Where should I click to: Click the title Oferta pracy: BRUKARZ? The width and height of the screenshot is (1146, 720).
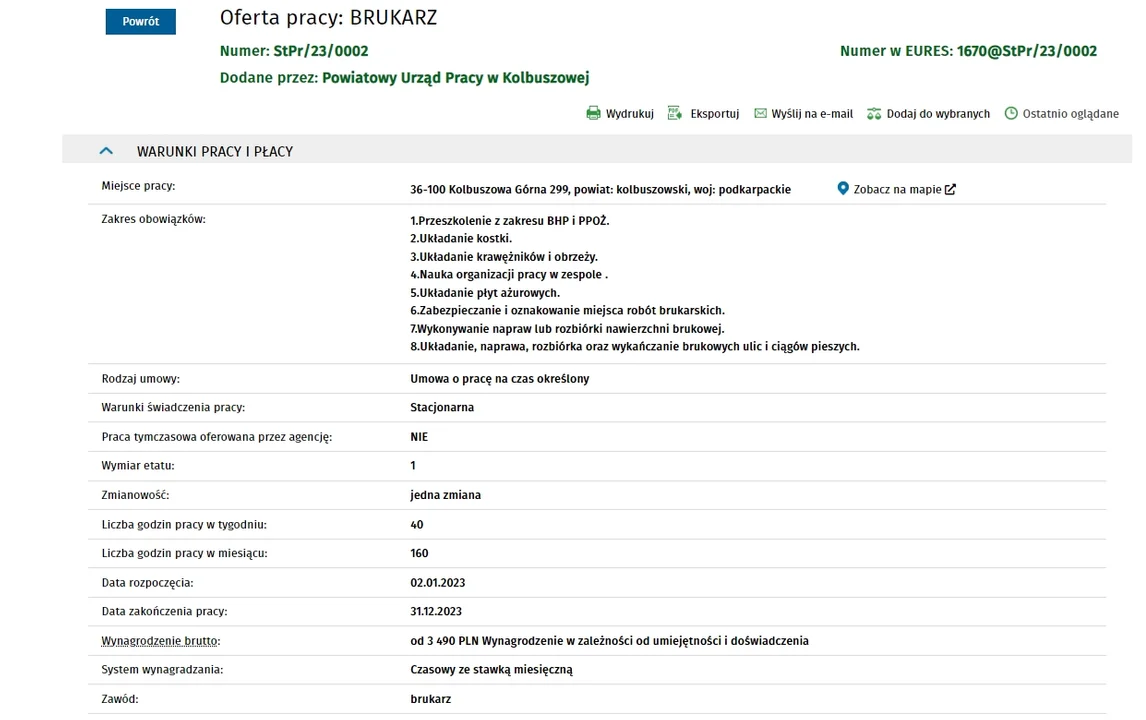pos(328,18)
